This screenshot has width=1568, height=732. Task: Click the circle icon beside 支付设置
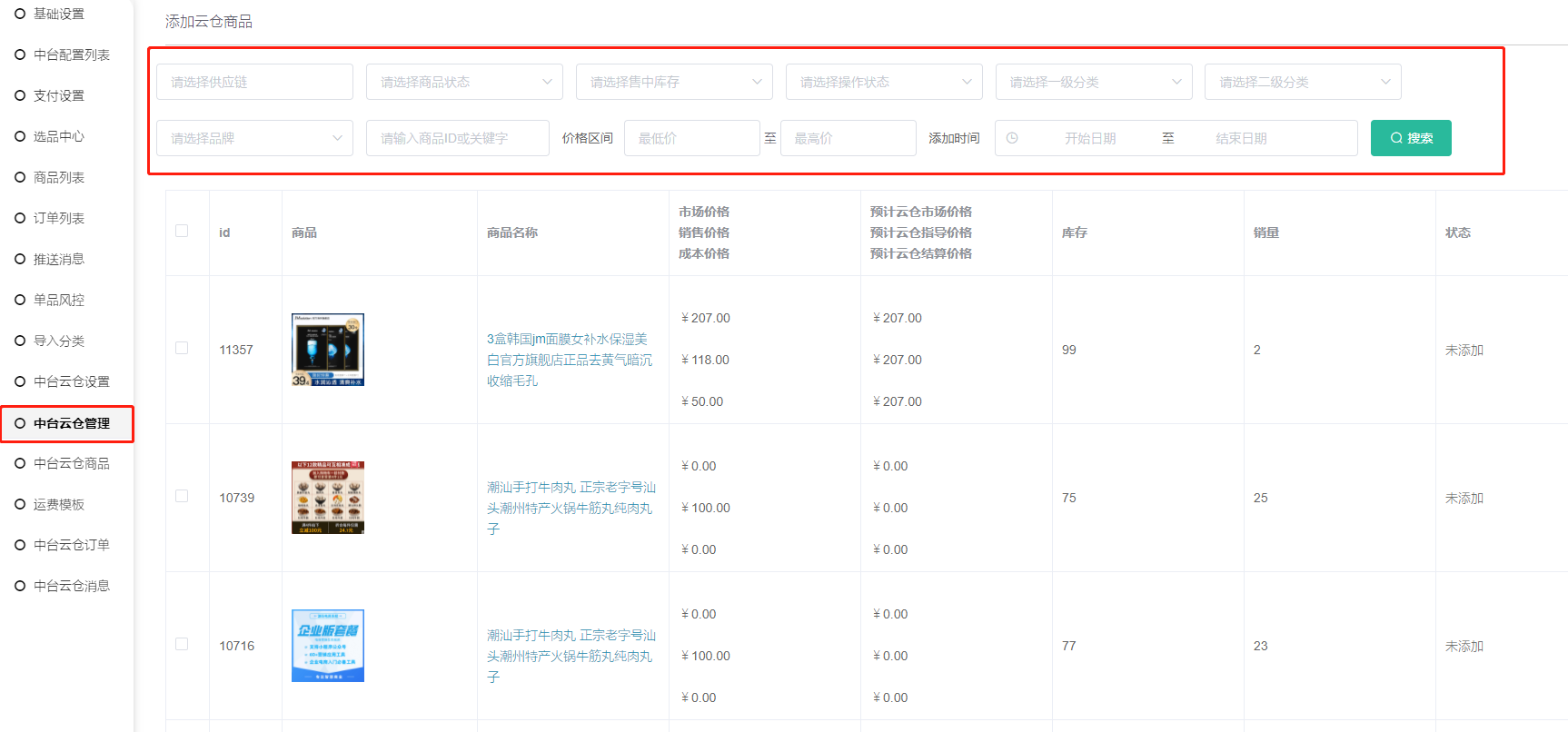pos(20,95)
